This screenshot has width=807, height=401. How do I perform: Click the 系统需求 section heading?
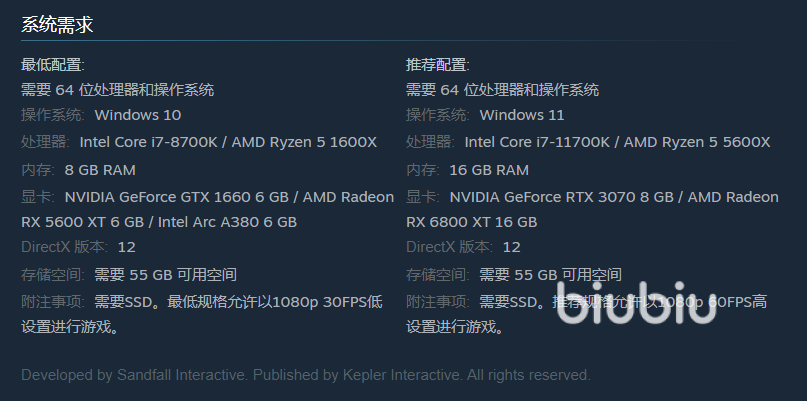tap(57, 25)
